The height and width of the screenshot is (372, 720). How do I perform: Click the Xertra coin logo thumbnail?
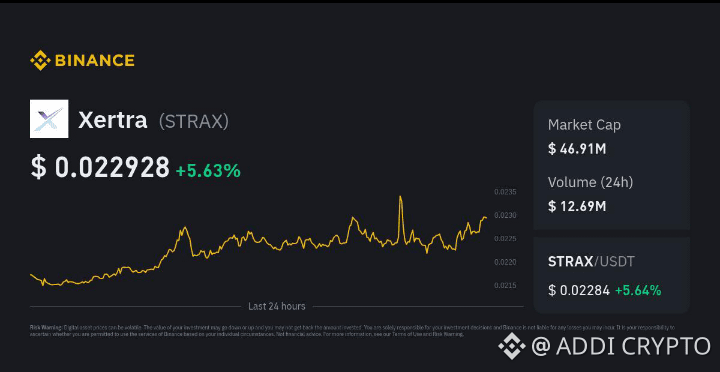tap(49, 119)
